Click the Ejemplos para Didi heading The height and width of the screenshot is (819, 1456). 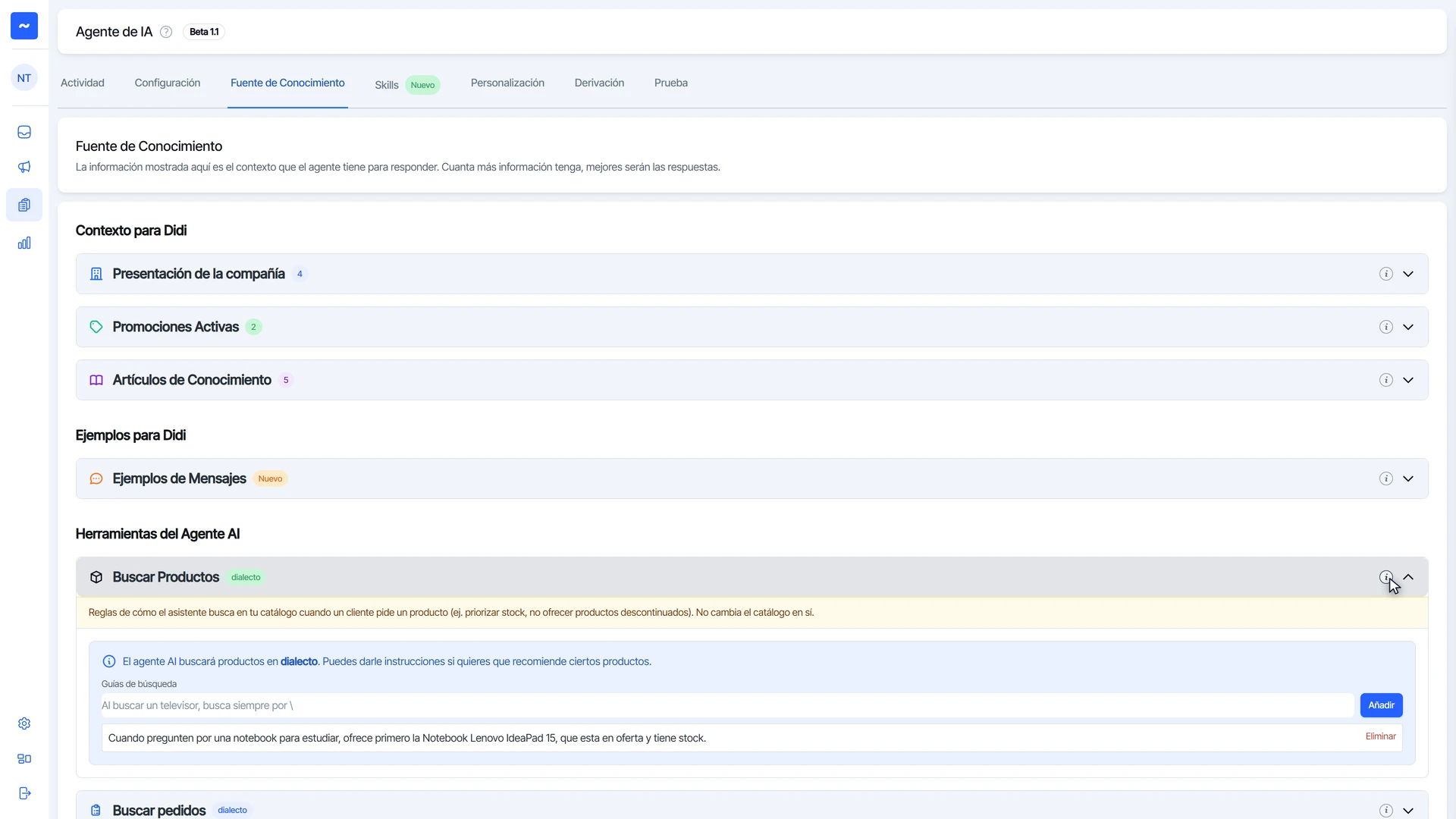click(130, 435)
